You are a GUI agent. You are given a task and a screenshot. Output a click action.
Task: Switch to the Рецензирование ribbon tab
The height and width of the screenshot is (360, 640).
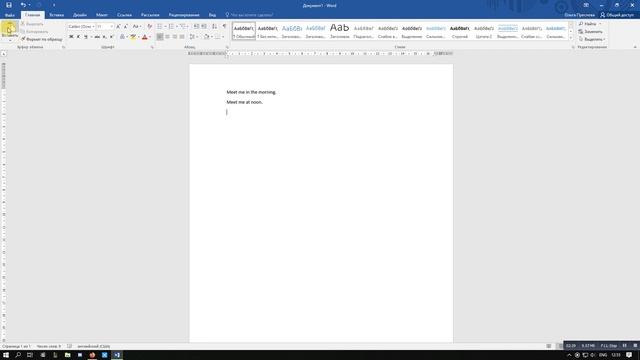coord(184,15)
